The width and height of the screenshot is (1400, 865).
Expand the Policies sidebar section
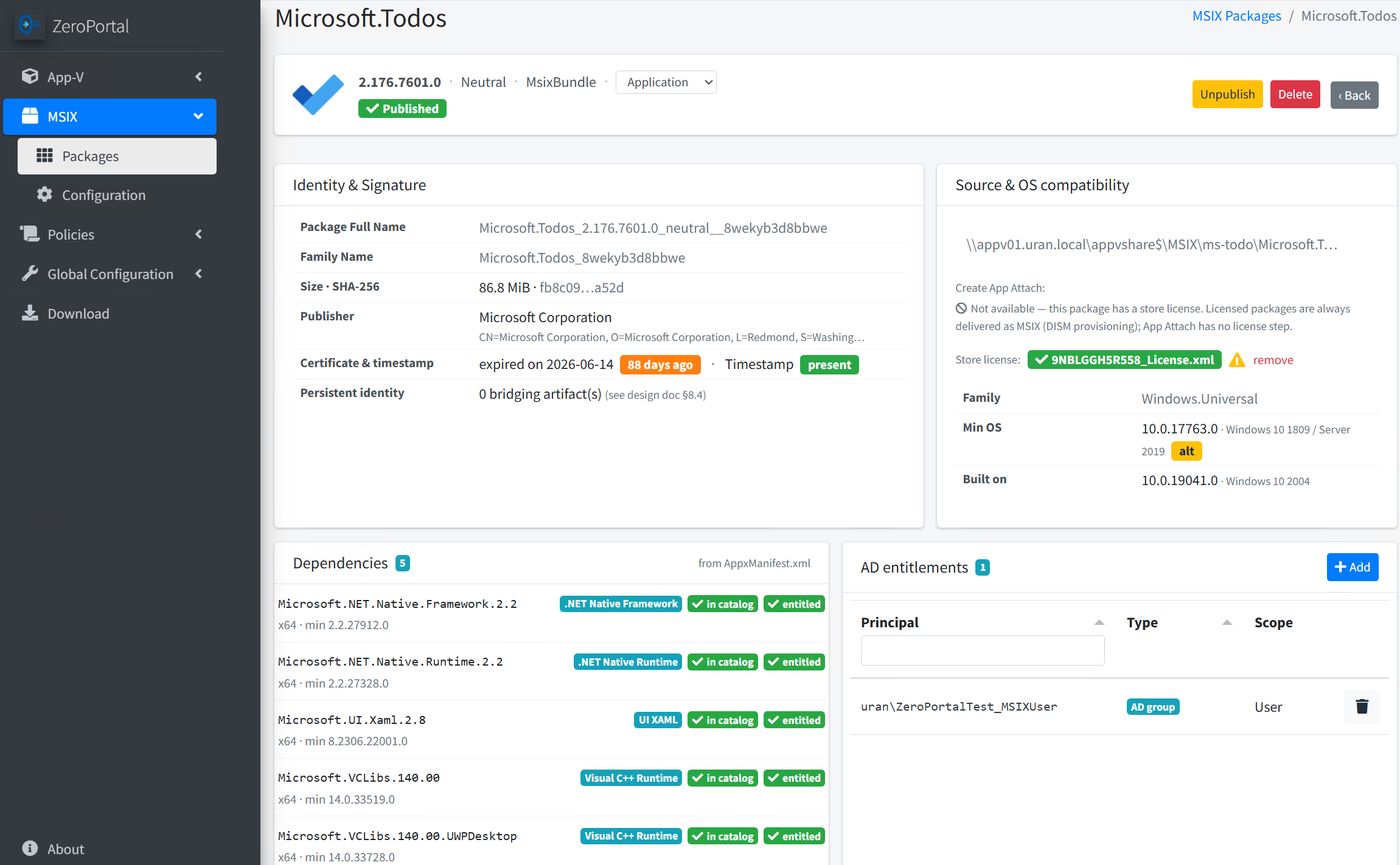[198, 234]
